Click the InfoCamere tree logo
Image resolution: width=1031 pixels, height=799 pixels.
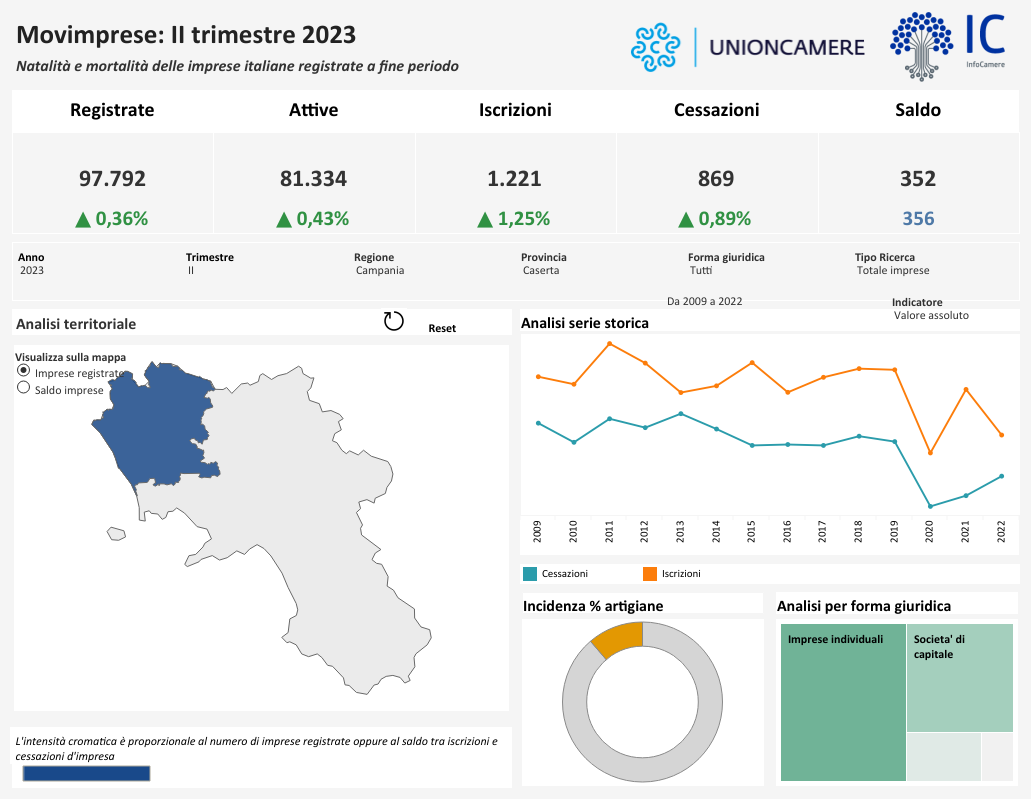click(947, 46)
